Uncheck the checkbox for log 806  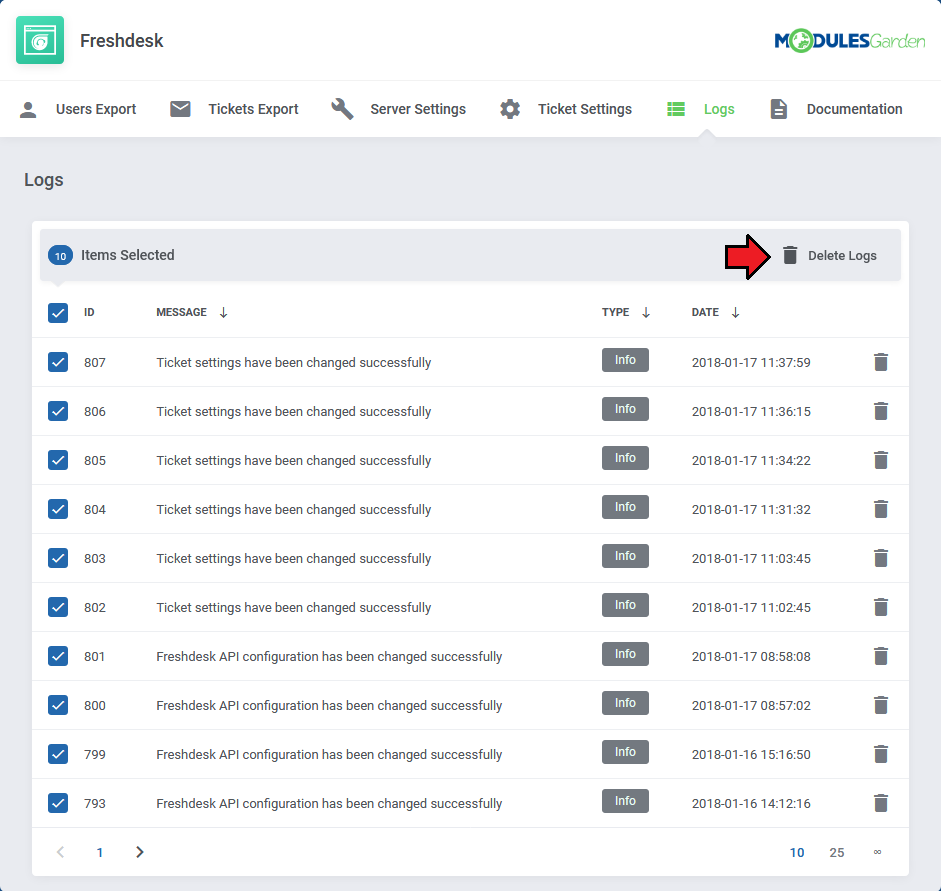pos(58,412)
